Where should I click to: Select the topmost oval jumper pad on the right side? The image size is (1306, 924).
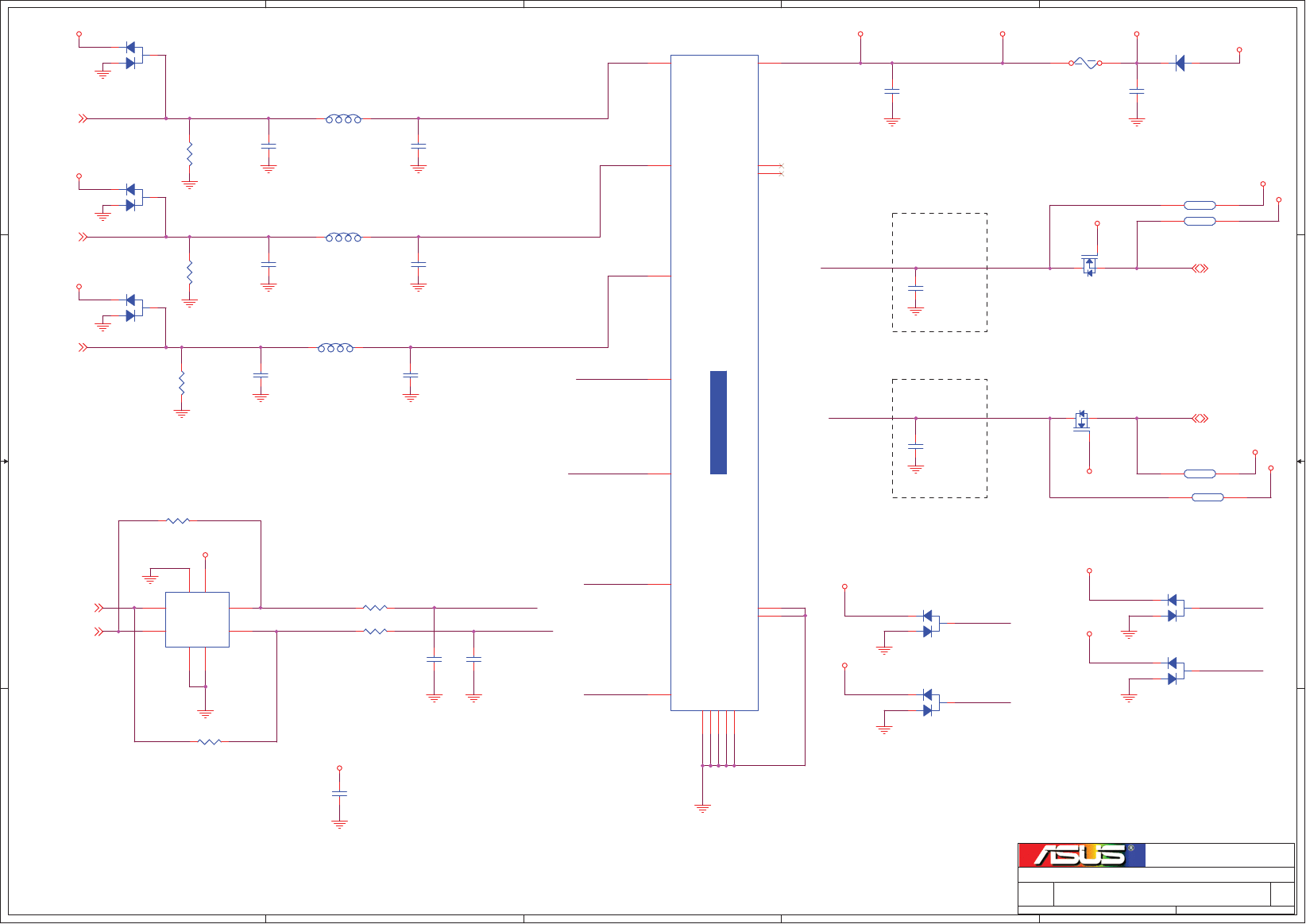point(1200,206)
